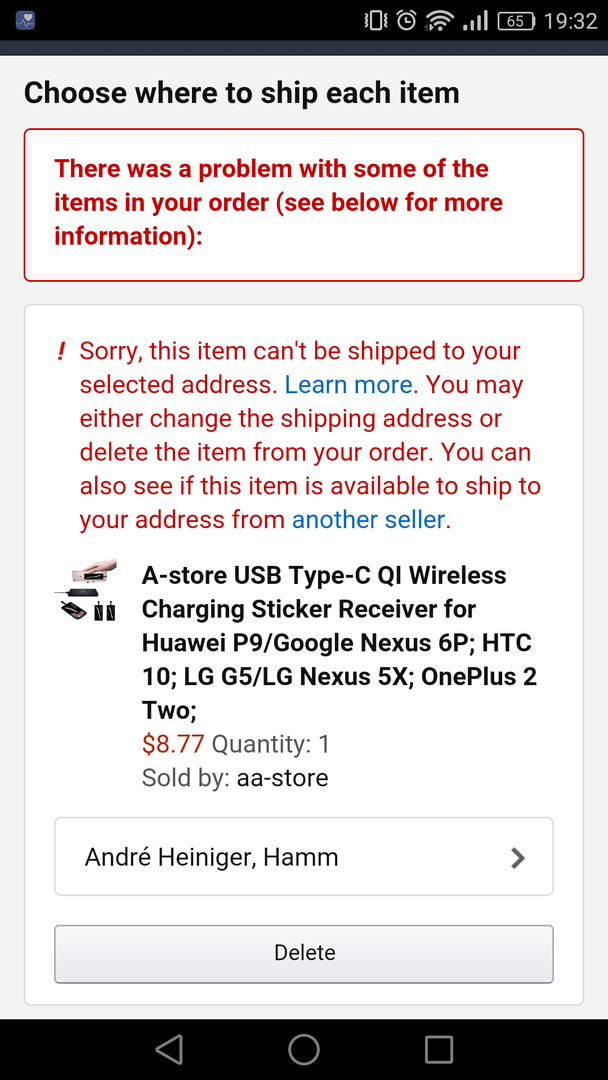Image resolution: width=608 pixels, height=1080 pixels.
Task: Tap the Android back navigation triangle
Action: 169,1049
